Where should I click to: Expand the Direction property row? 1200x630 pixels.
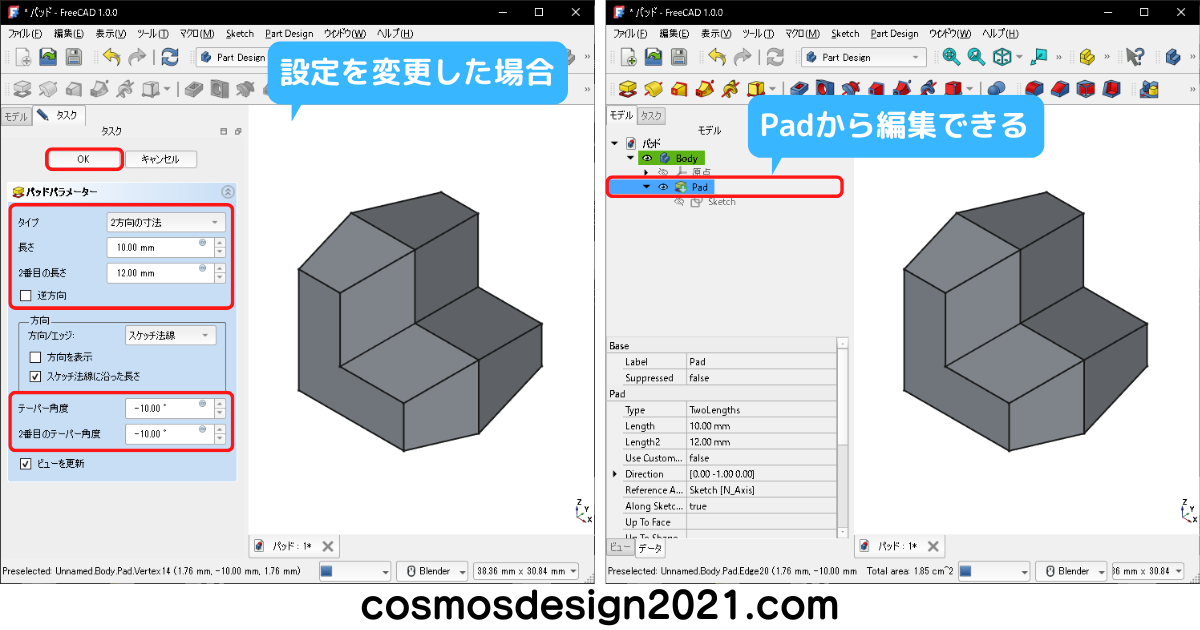tap(615, 474)
